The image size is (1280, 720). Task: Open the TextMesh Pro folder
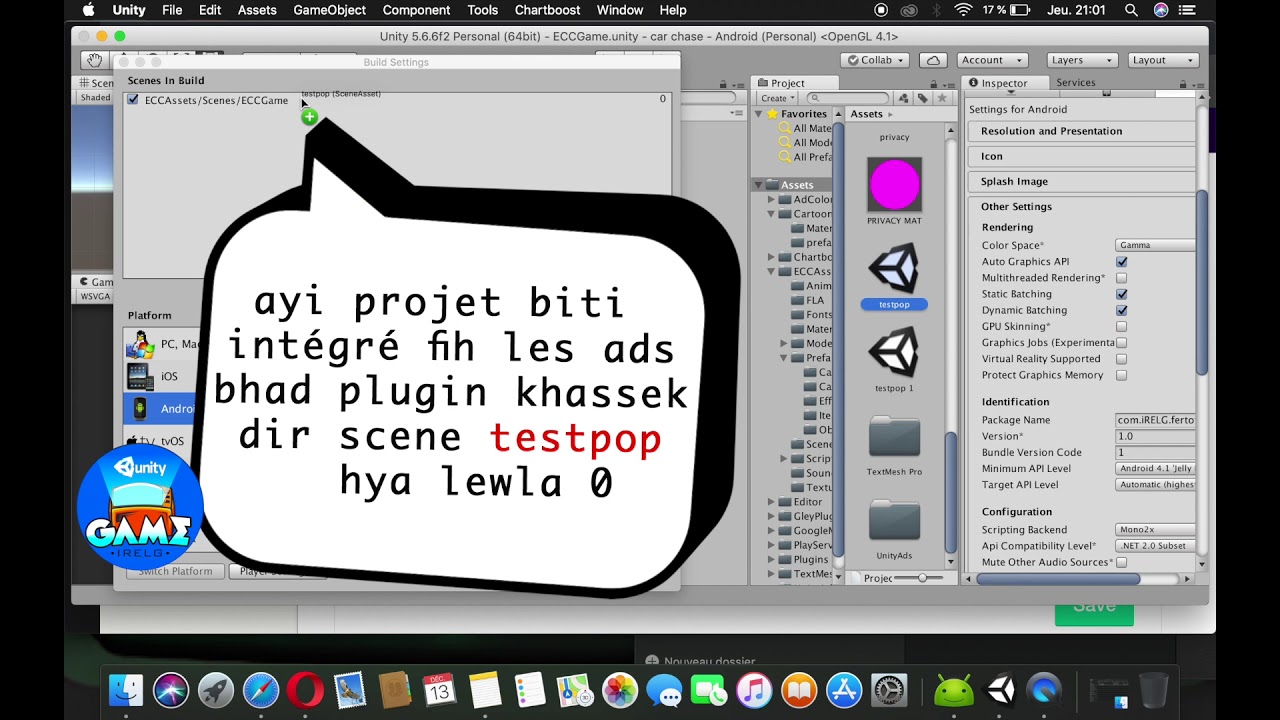(894, 438)
